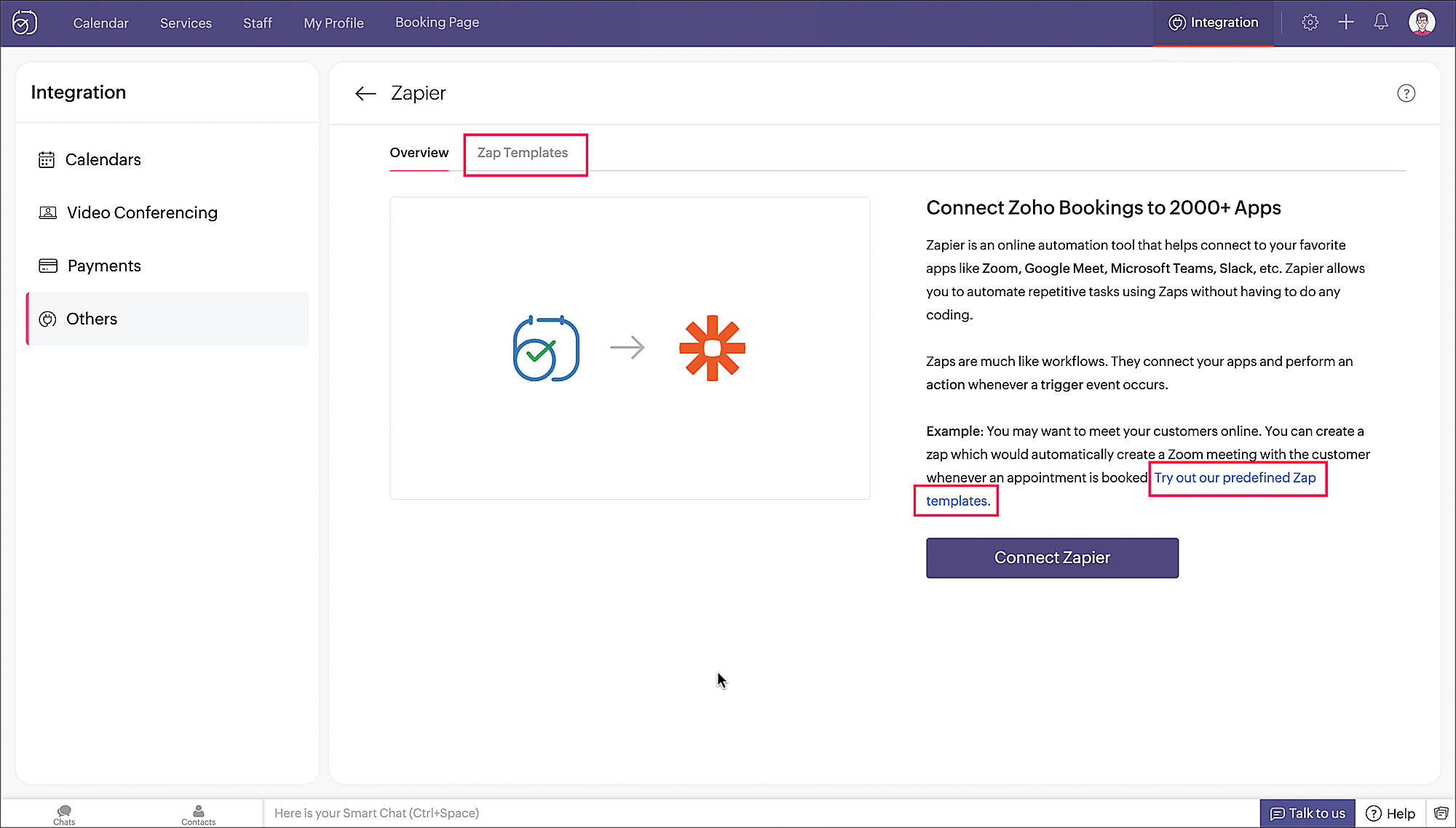
Task: Switch to the Zap Templates tab
Action: pyautogui.click(x=522, y=153)
